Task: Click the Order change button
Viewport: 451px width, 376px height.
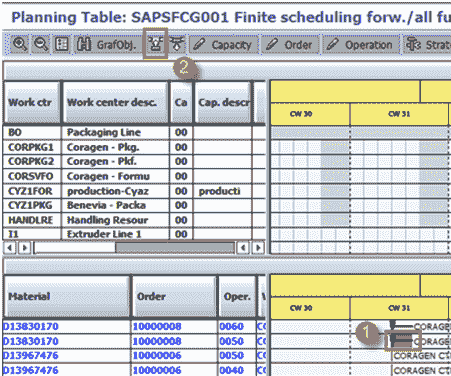Action: [290, 45]
